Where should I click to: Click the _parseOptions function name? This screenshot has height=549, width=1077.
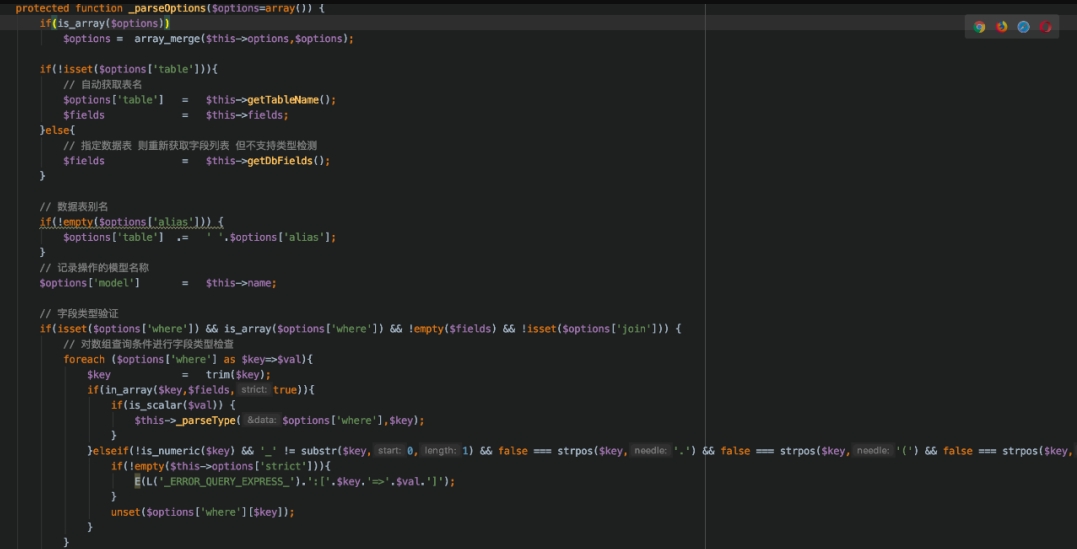[166, 8]
